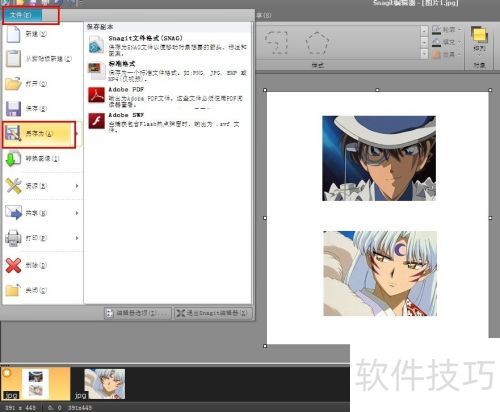Open the 填充 (Fill) color dropdown
The height and width of the screenshot is (412, 500).
[x=447, y=42]
